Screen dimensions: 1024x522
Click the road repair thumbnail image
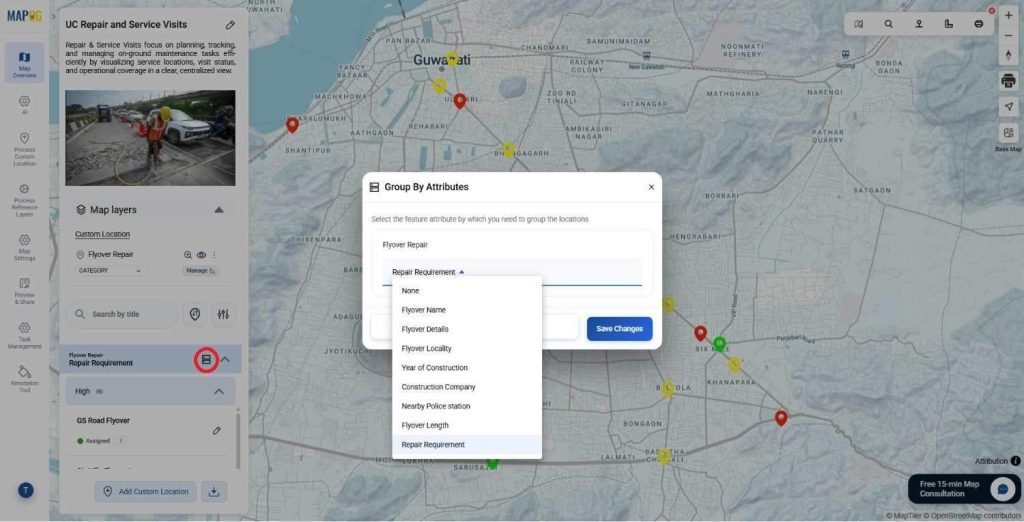point(150,138)
